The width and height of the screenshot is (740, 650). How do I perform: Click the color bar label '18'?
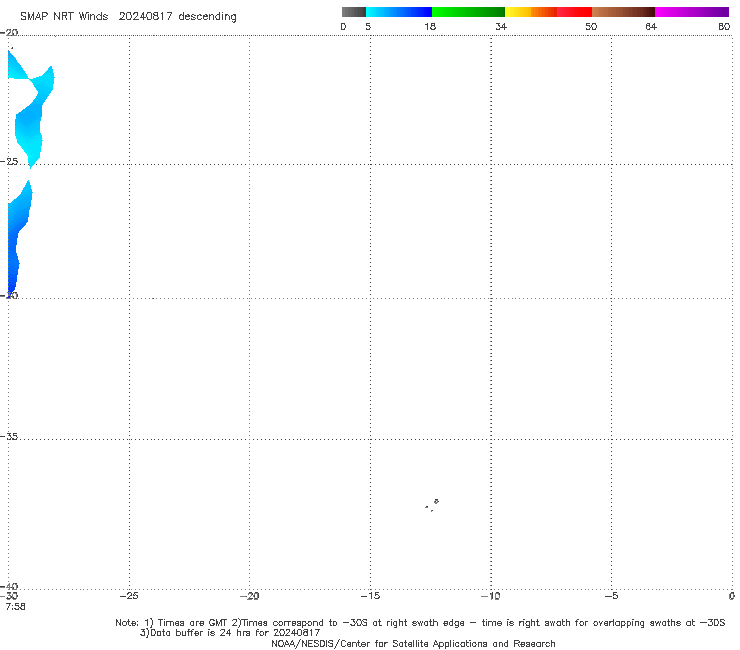coord(430,27)
